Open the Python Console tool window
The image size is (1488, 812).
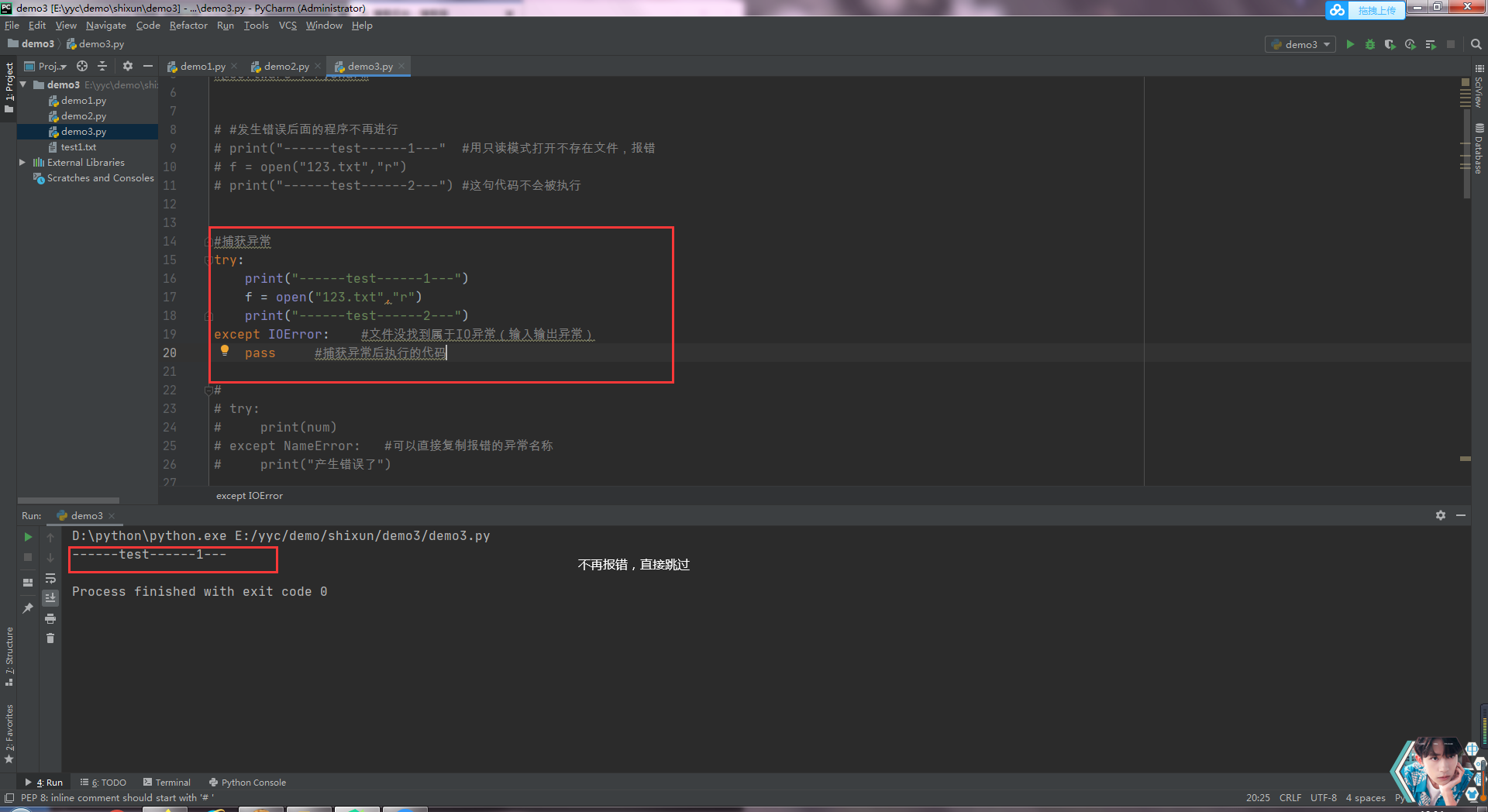[247, 783]
